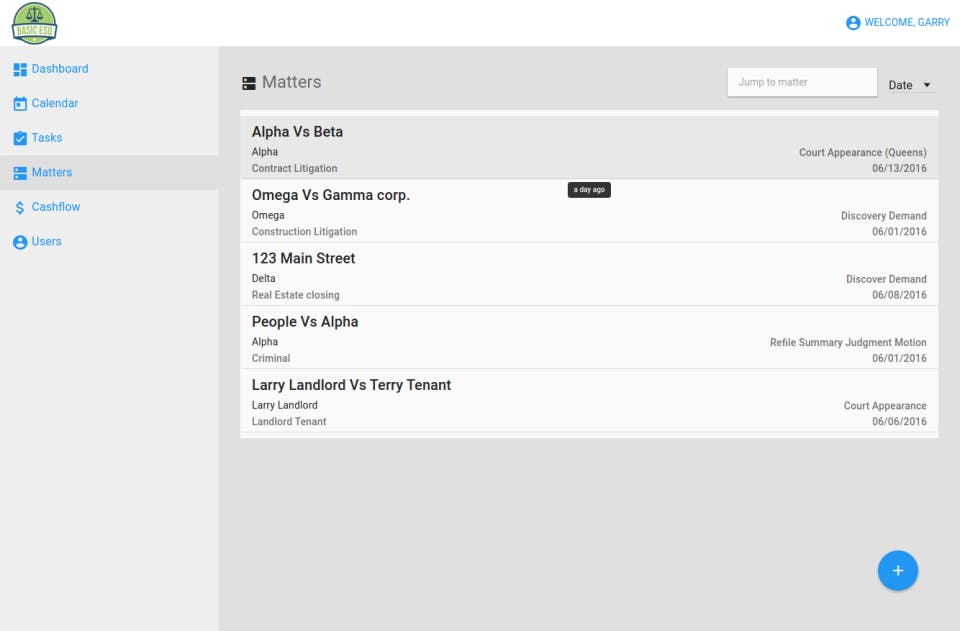
Task: Open the 123 Main Street matter
Action: tap(303, 258)
